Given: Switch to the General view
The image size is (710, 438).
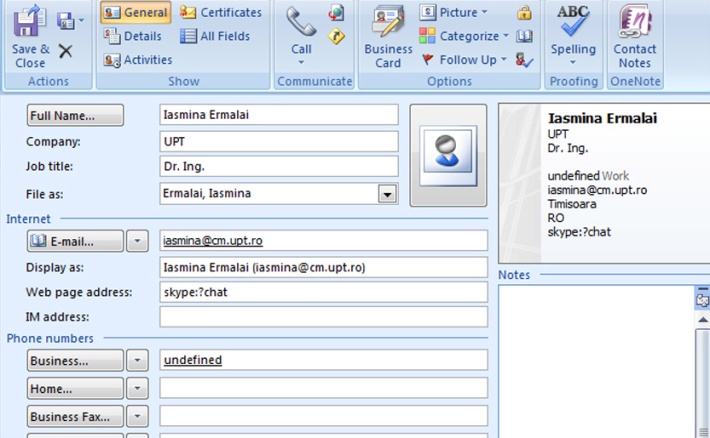Looking at the screenshot, I should (x=135, y=13).
